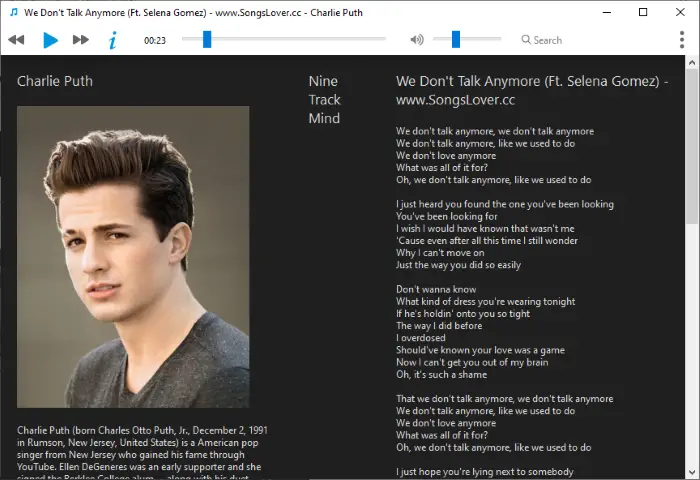Maximize the music player window
The width and height of the screenshot is (700, 480).
(643, 12)
